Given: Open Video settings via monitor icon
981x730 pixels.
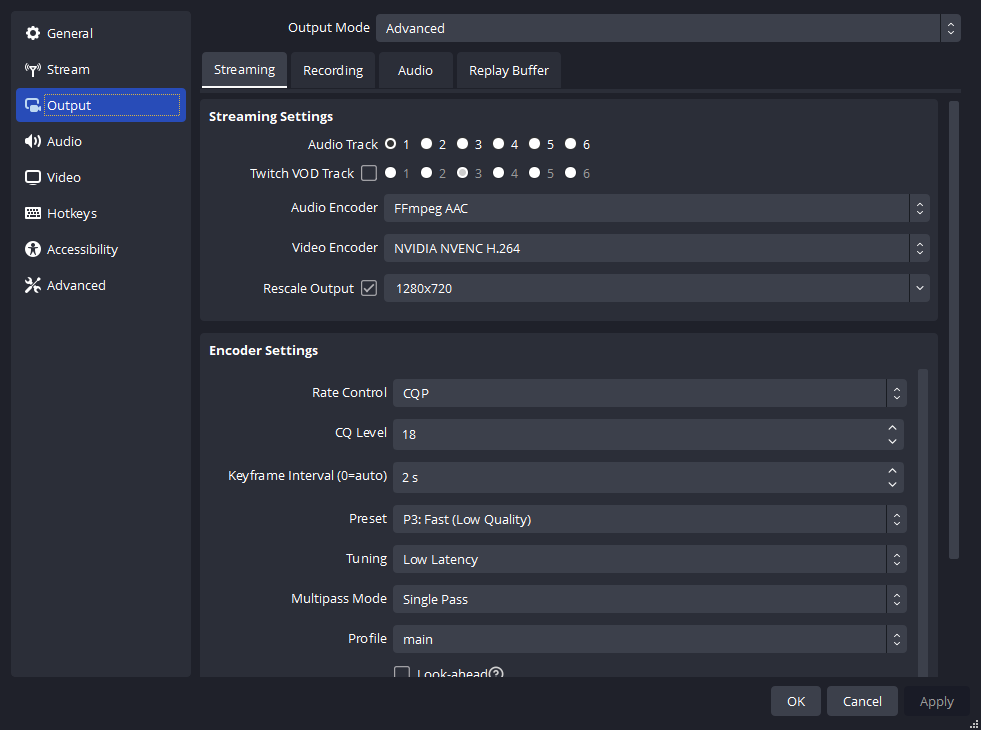Looking at the screenshot, I should [x=33, y=178].
